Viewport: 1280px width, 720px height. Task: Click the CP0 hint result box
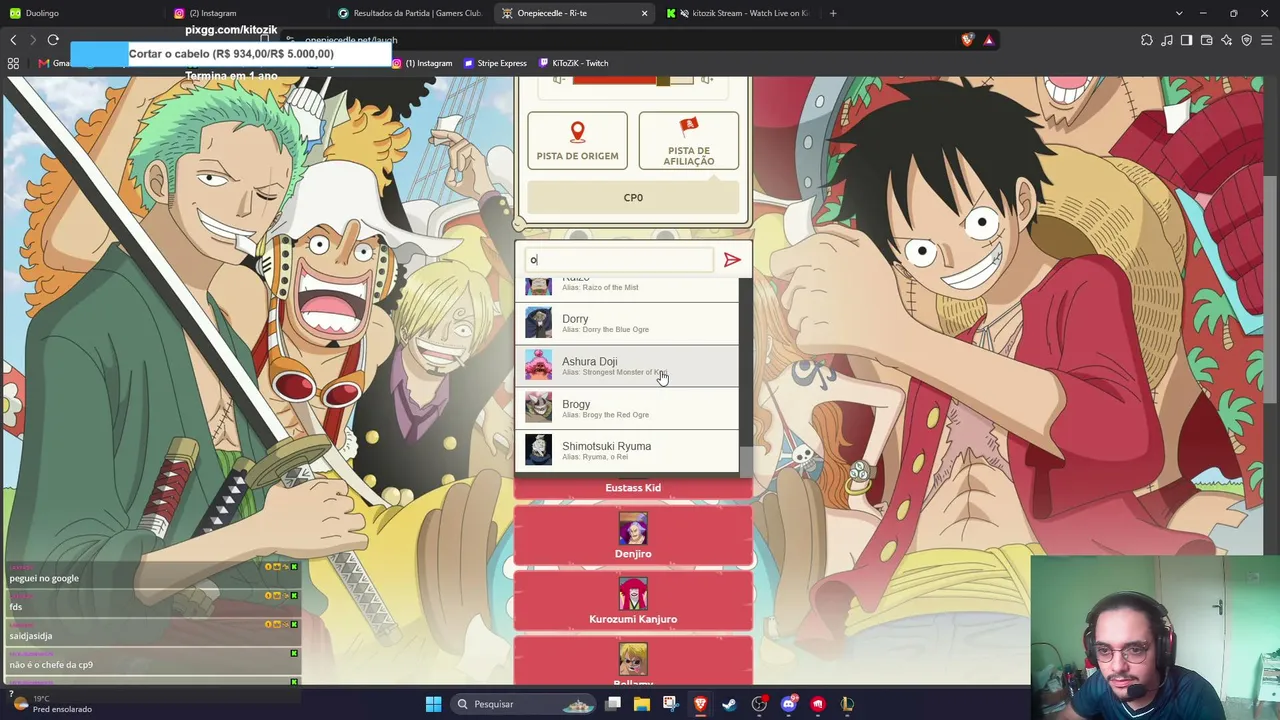click(x=633, y=198)
